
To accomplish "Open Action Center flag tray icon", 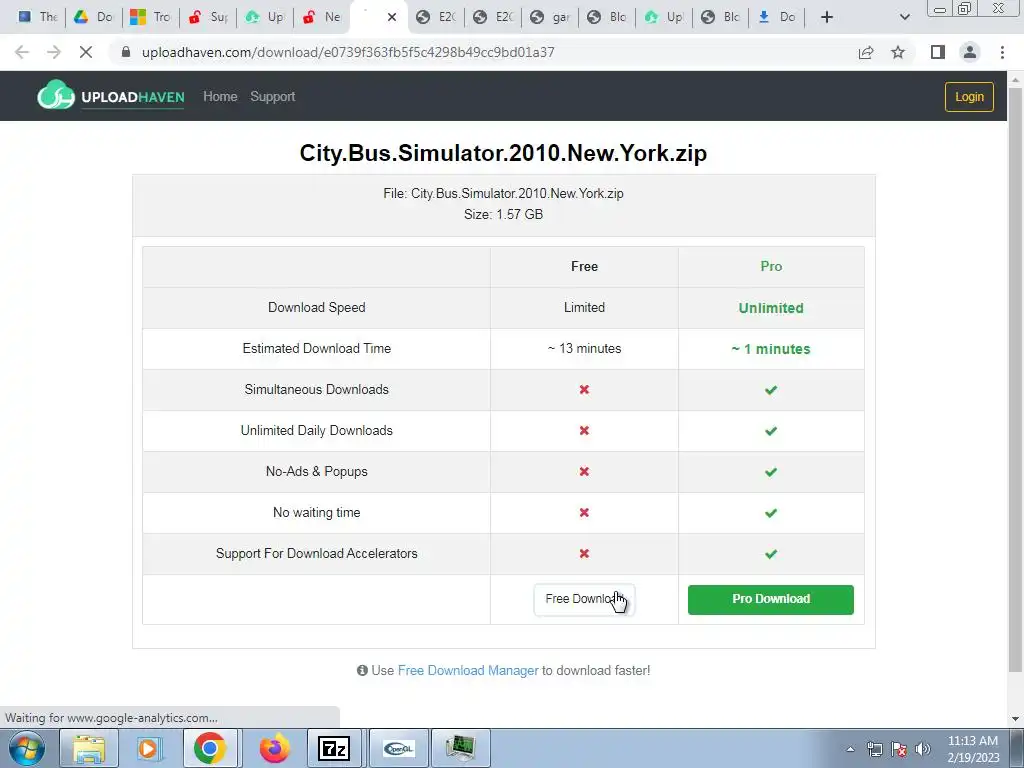I will coord(899,750).
